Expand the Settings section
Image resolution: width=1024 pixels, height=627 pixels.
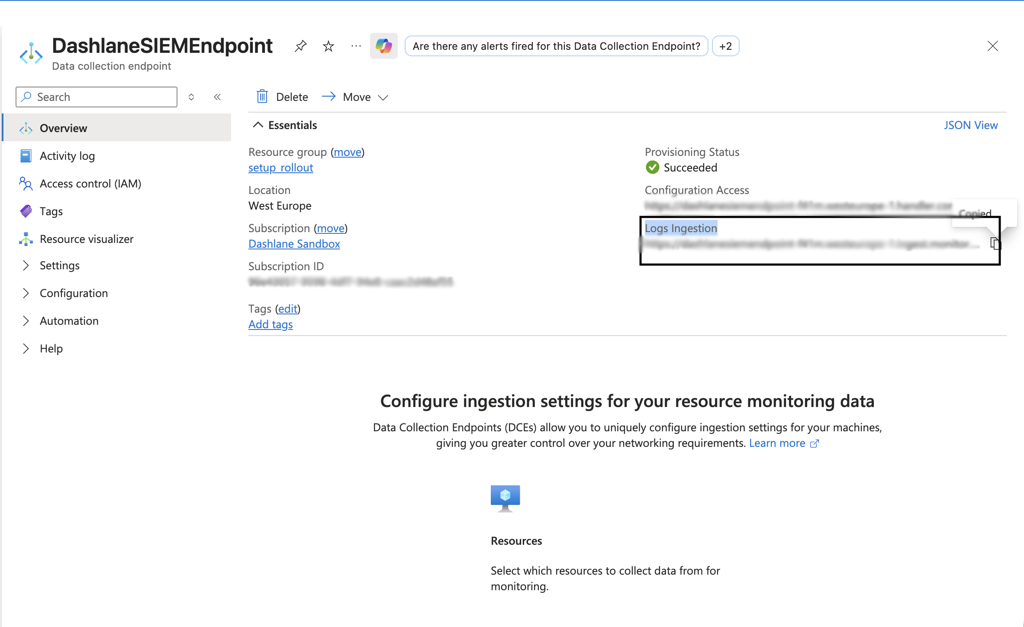[x=25, y=265]
